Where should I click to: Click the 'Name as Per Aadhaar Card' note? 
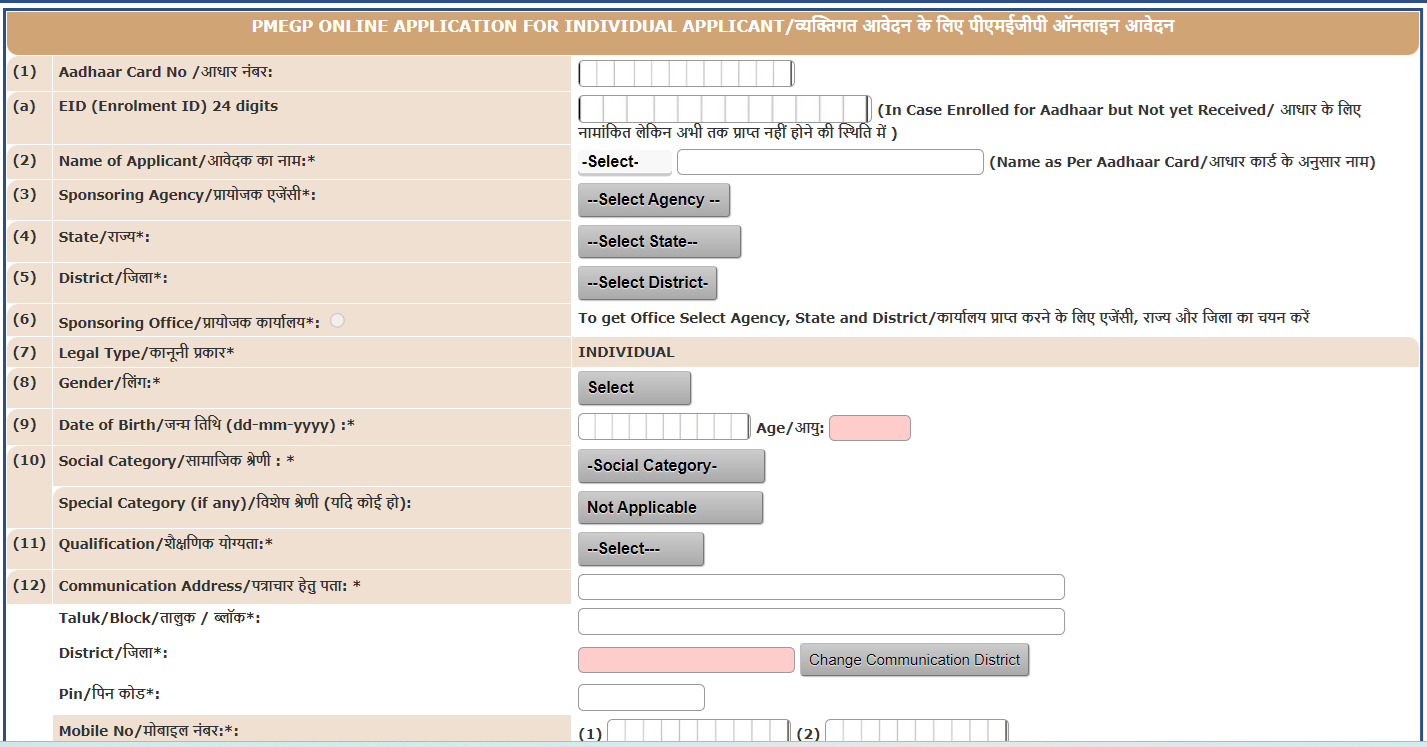(x=1183, y=162)
